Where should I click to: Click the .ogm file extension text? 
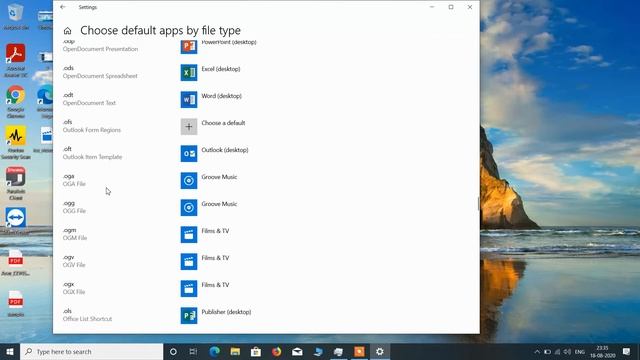tap(69, 230)
